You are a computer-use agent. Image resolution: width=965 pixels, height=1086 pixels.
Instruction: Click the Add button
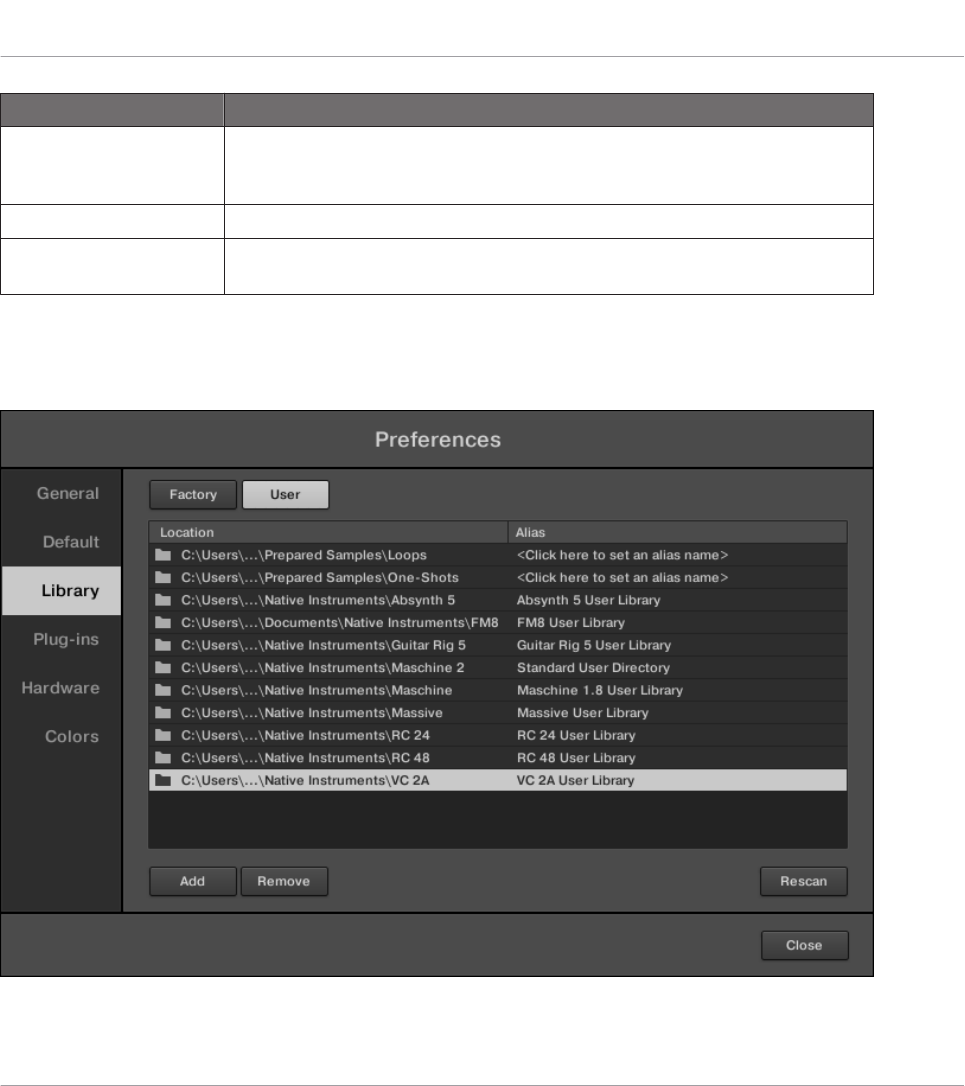coord(193,881)
